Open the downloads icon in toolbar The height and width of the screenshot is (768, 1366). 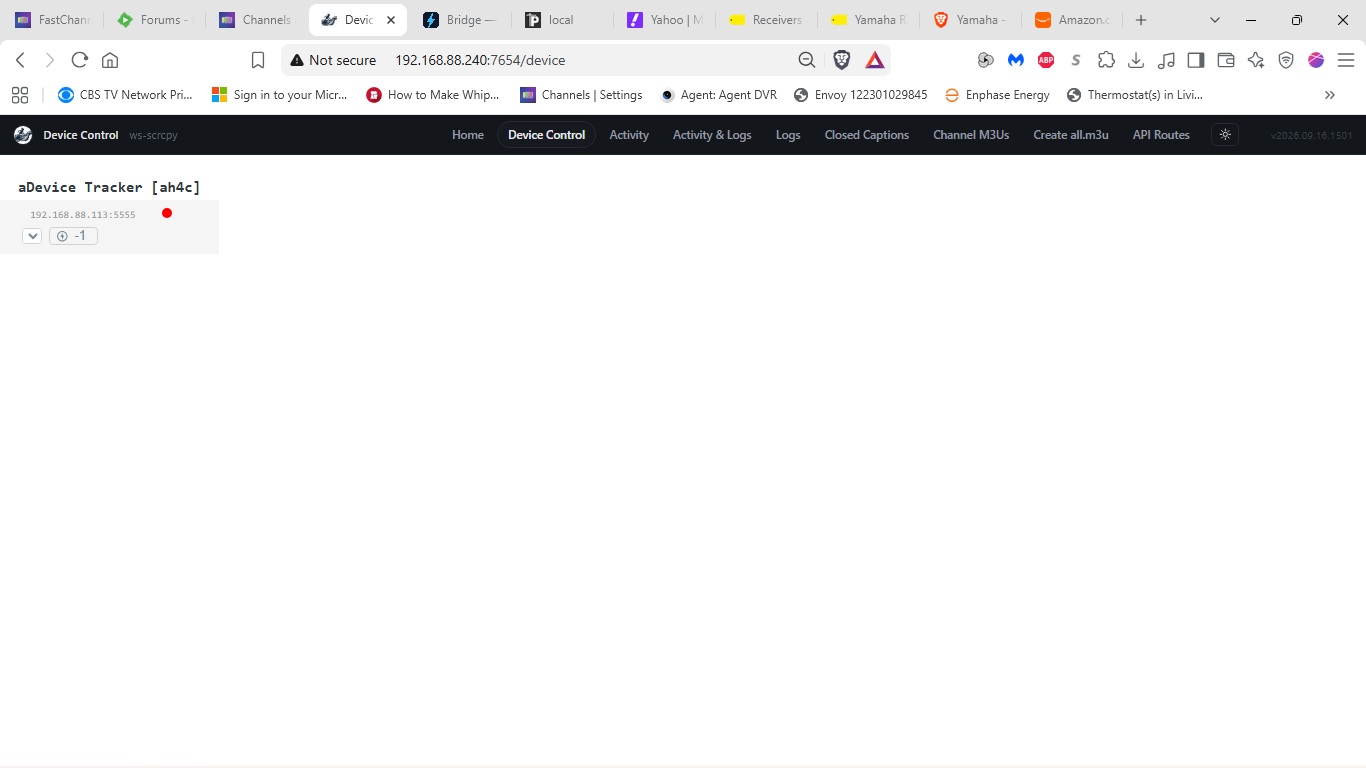coord(1136,60)
